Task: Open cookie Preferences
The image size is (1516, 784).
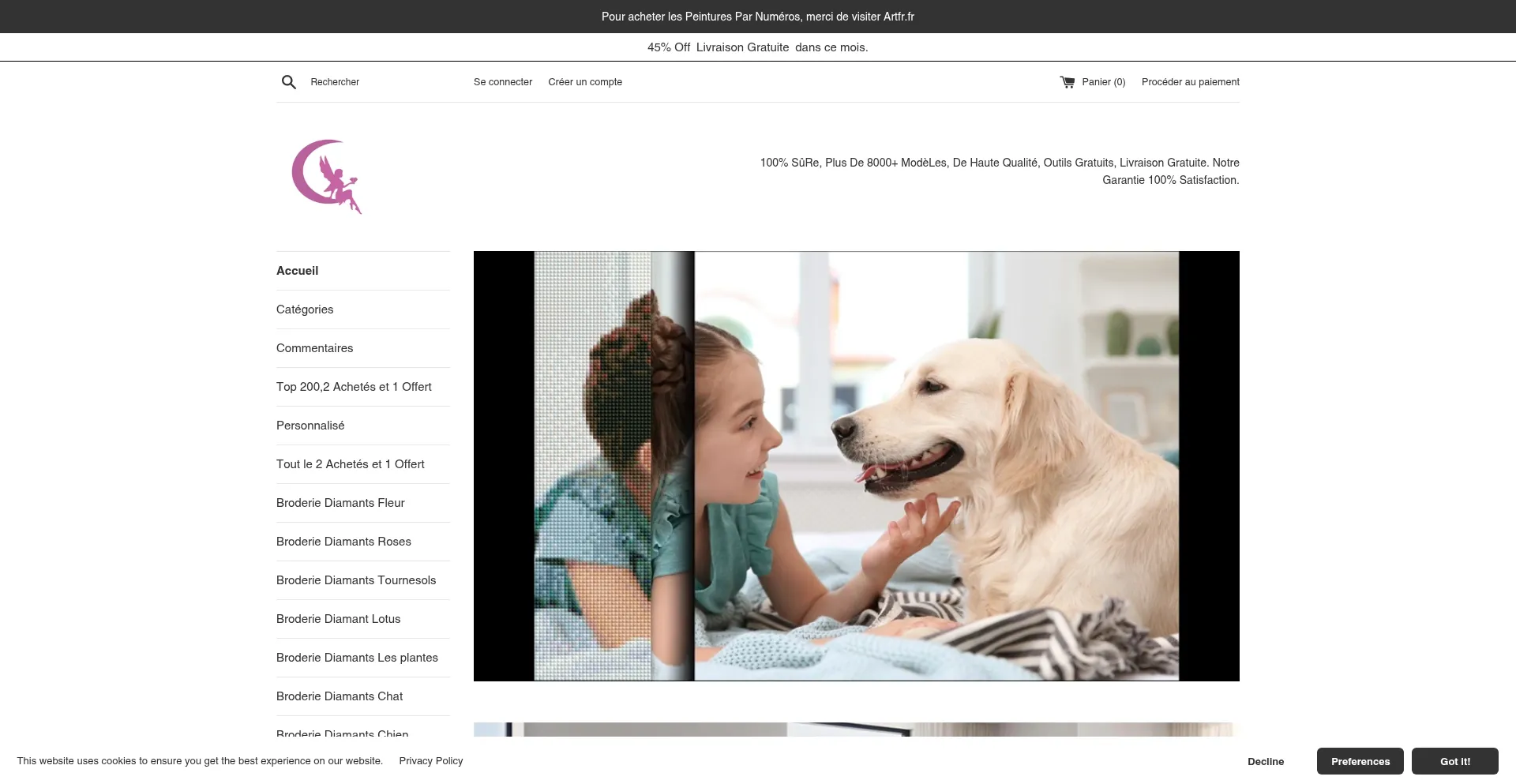Action: [1360, 761]
